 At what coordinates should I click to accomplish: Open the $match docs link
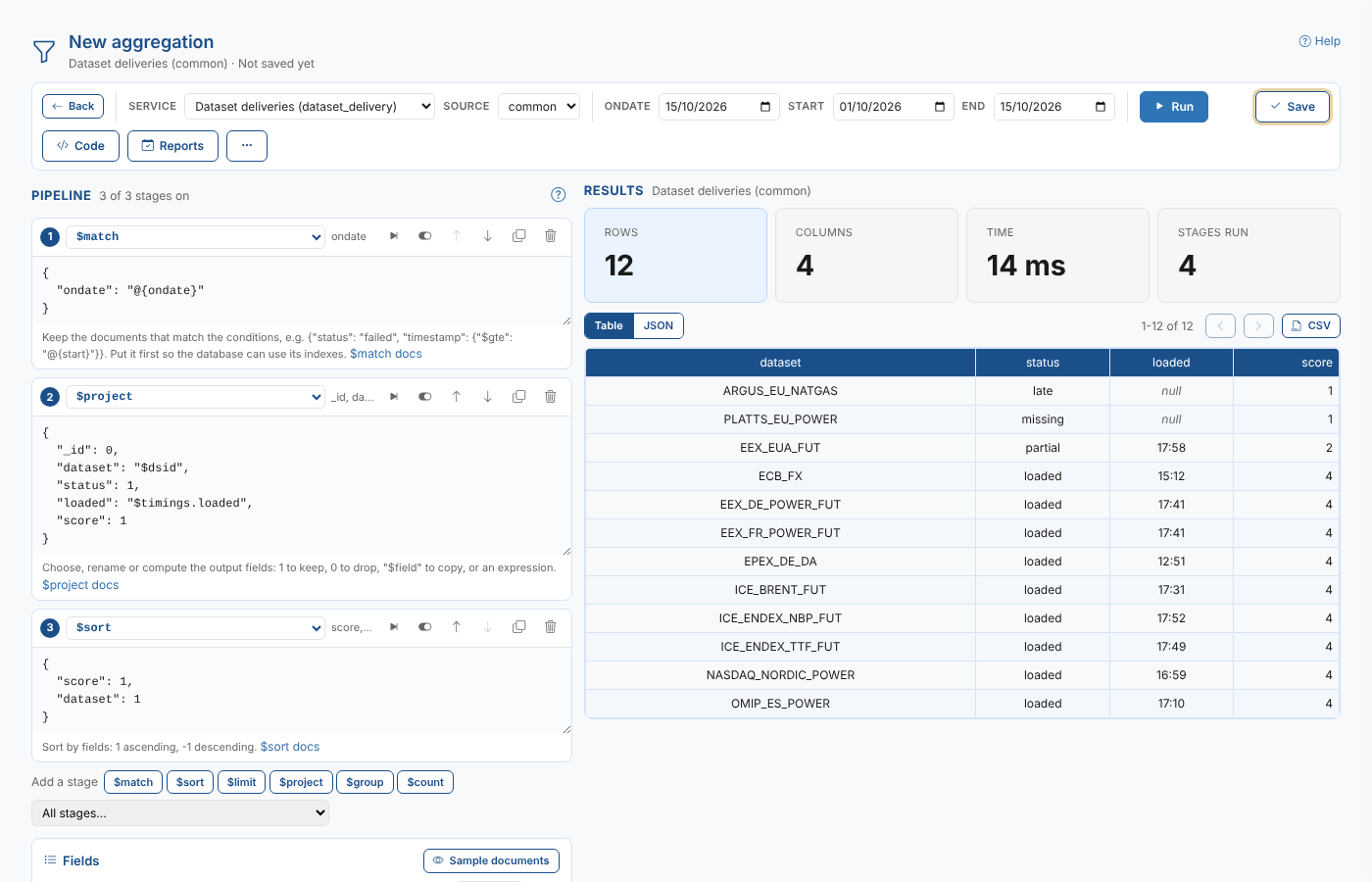(386, 354)
